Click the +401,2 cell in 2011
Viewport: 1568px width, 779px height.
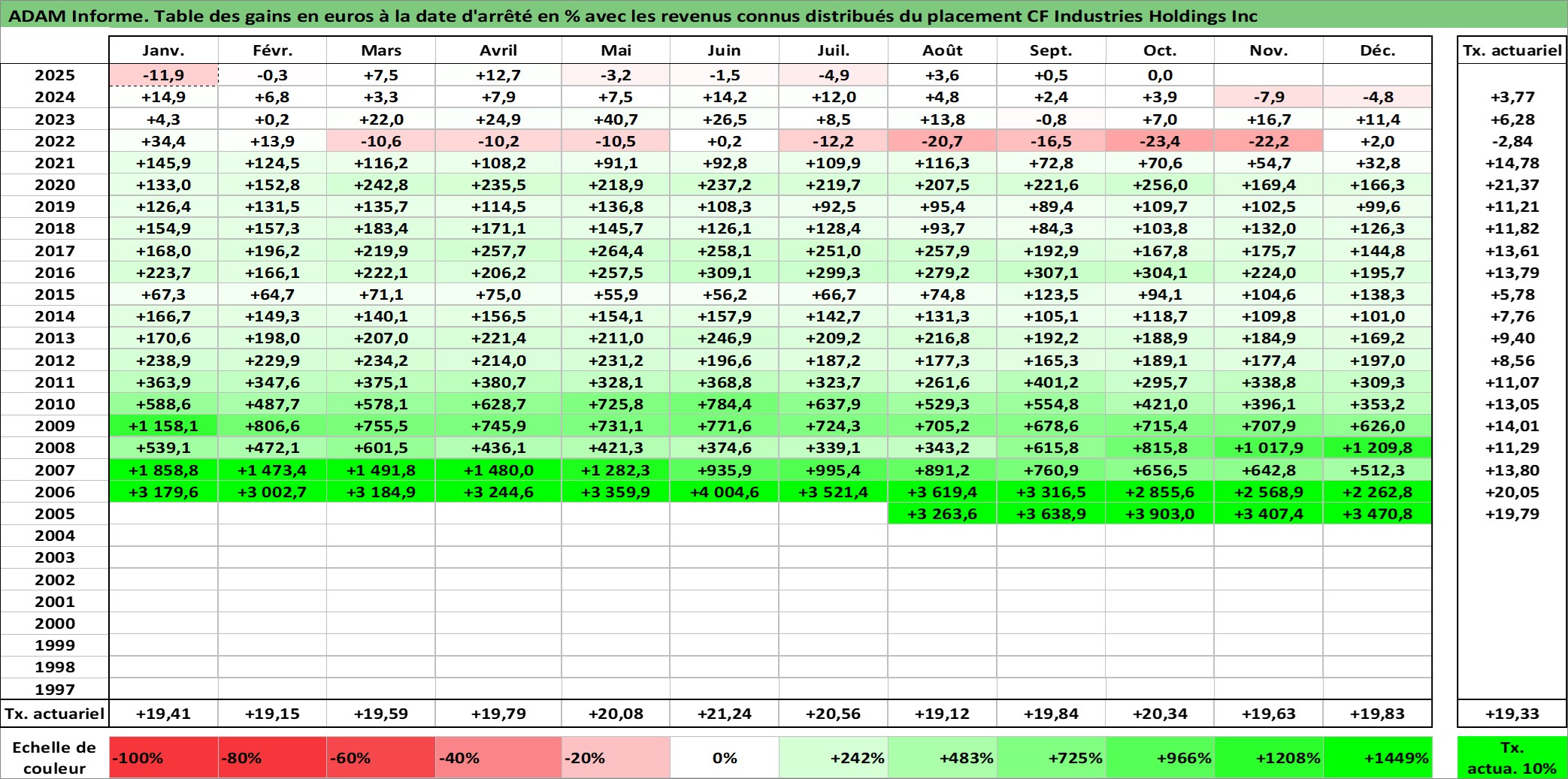pyautogui.click(x=1051, y=382)
